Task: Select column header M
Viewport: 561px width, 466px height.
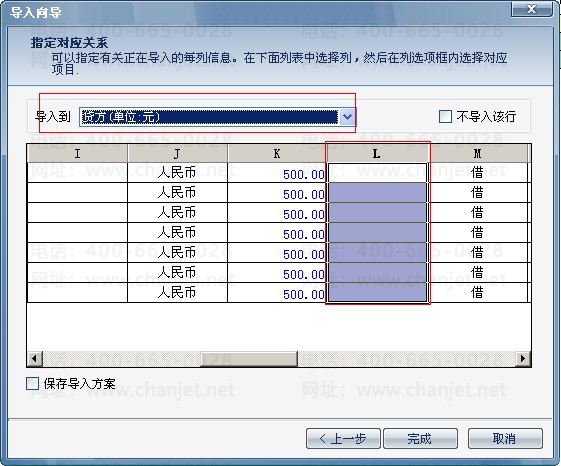Action: click(478, 154)
